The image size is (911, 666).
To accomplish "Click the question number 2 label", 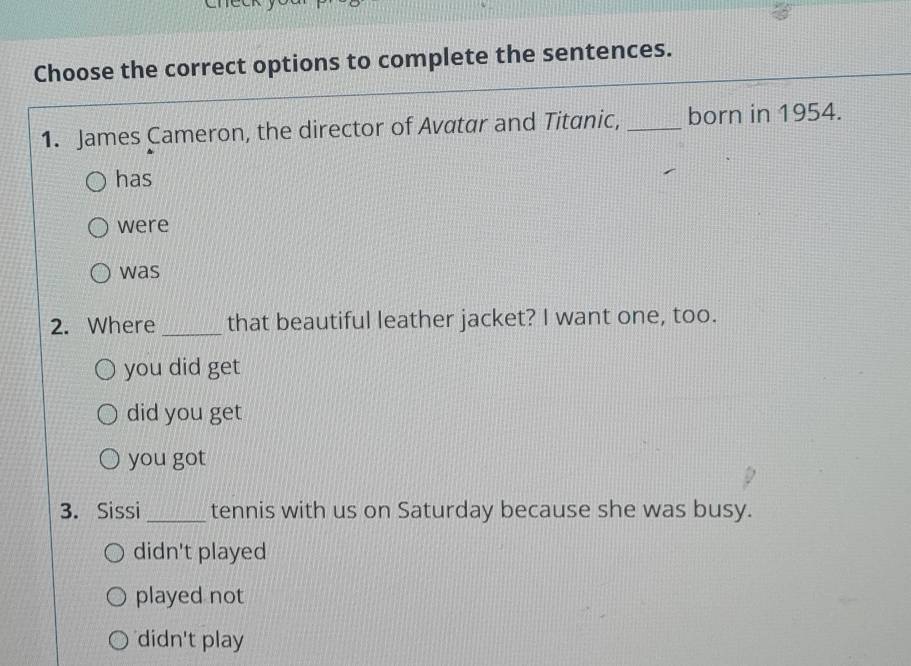I will pos(61,327).
